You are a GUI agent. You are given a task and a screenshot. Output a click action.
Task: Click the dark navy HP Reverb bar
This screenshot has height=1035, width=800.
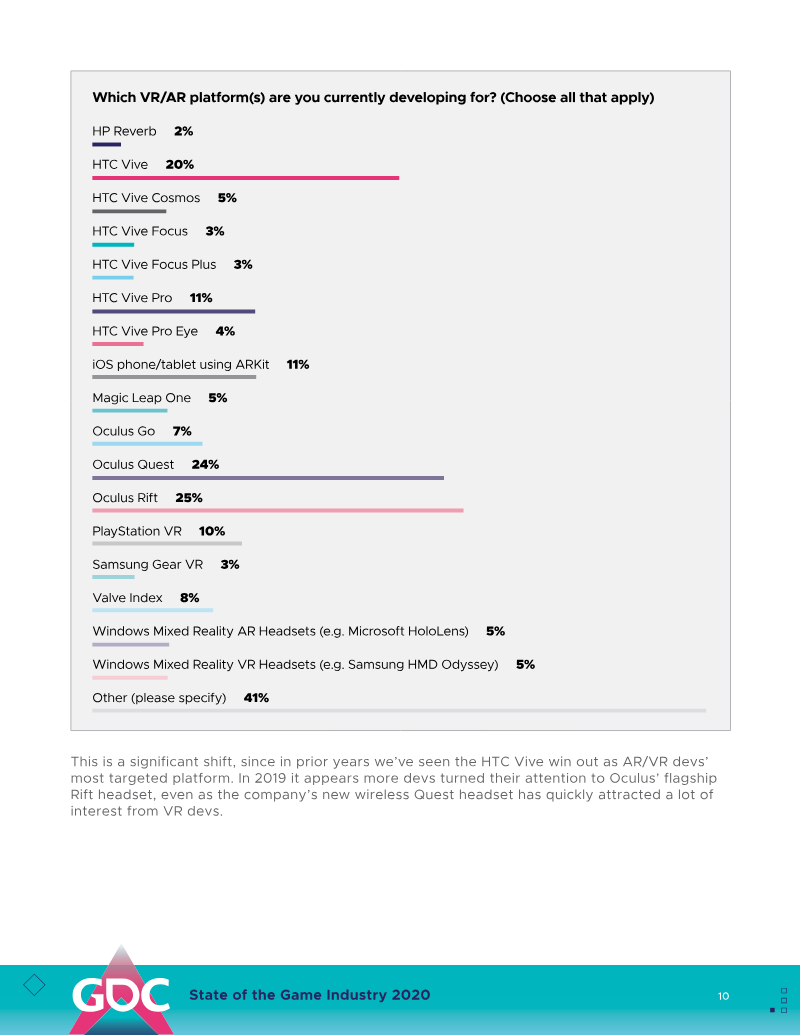point(106,145)
